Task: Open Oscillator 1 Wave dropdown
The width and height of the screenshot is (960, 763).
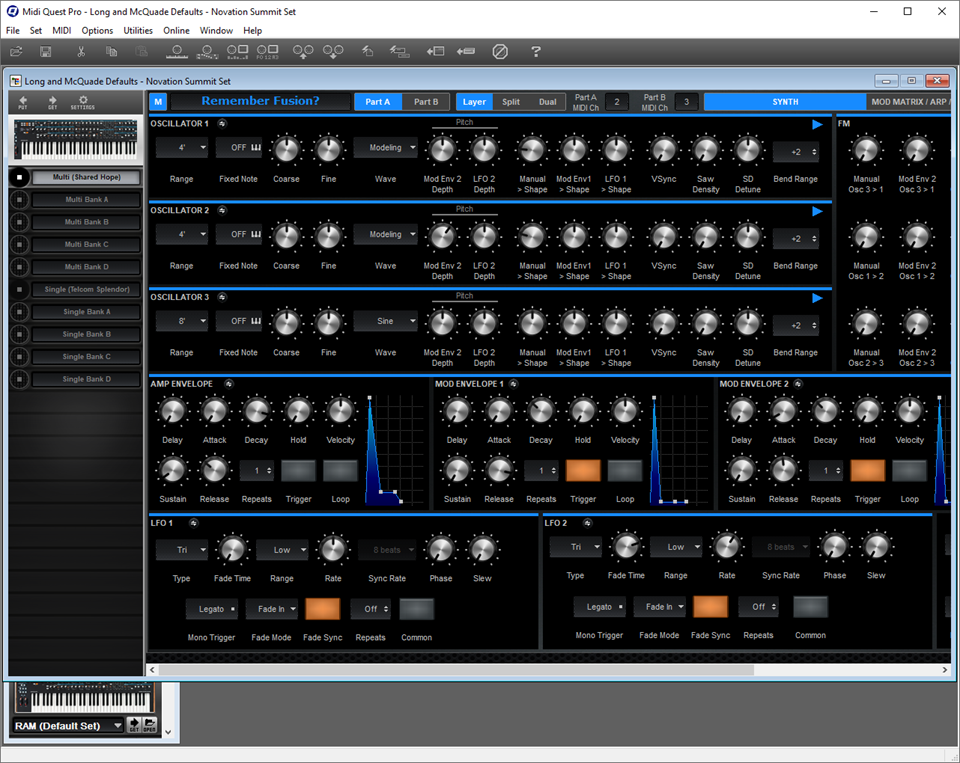Action: coord(385,149)
